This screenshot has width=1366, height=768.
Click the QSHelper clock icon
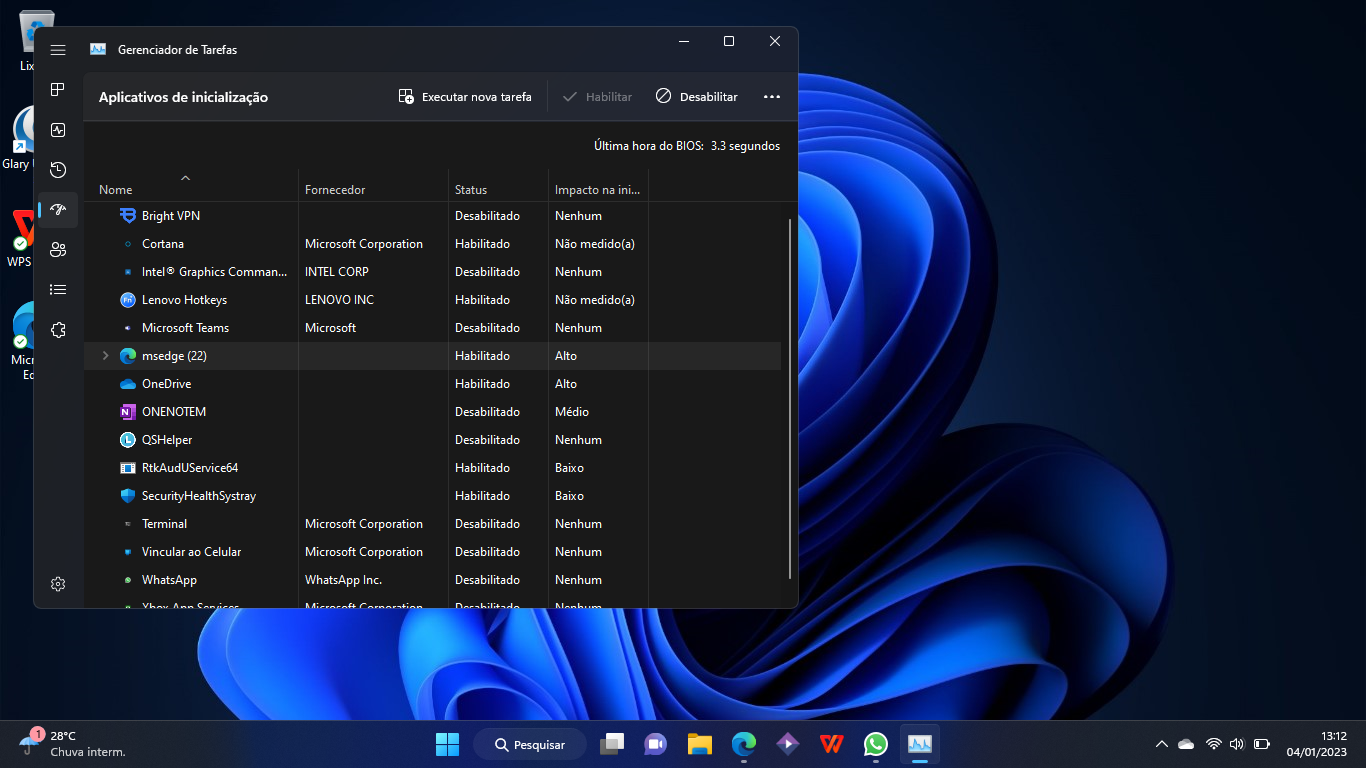click(x=128, y=440)
